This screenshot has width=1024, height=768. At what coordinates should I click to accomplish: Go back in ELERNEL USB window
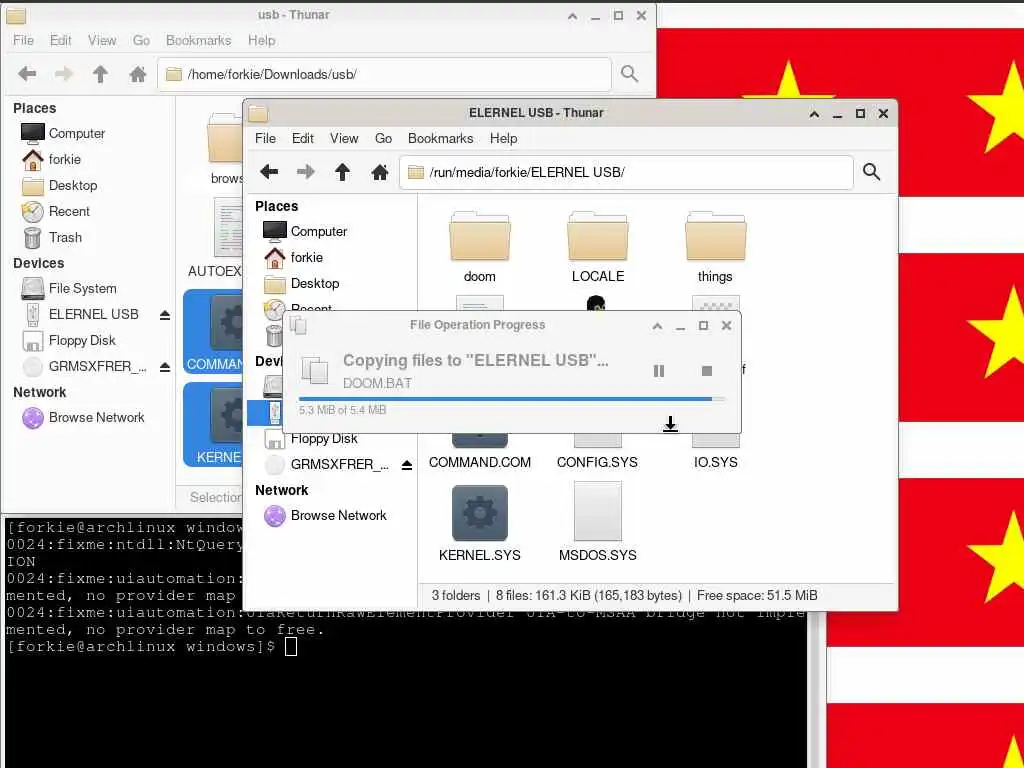tap(269, 172)
